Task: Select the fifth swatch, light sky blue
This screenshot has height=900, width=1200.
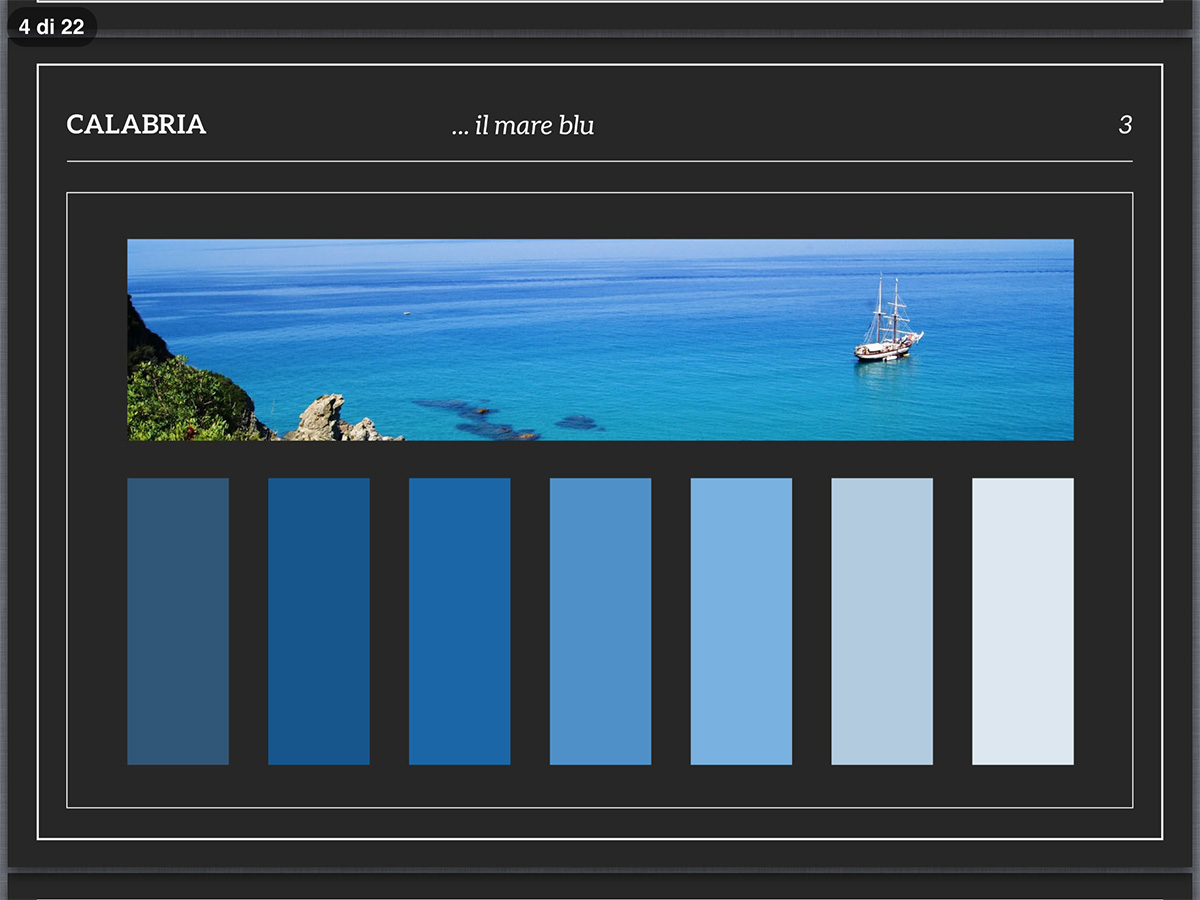Action: [x=741, y=621]
